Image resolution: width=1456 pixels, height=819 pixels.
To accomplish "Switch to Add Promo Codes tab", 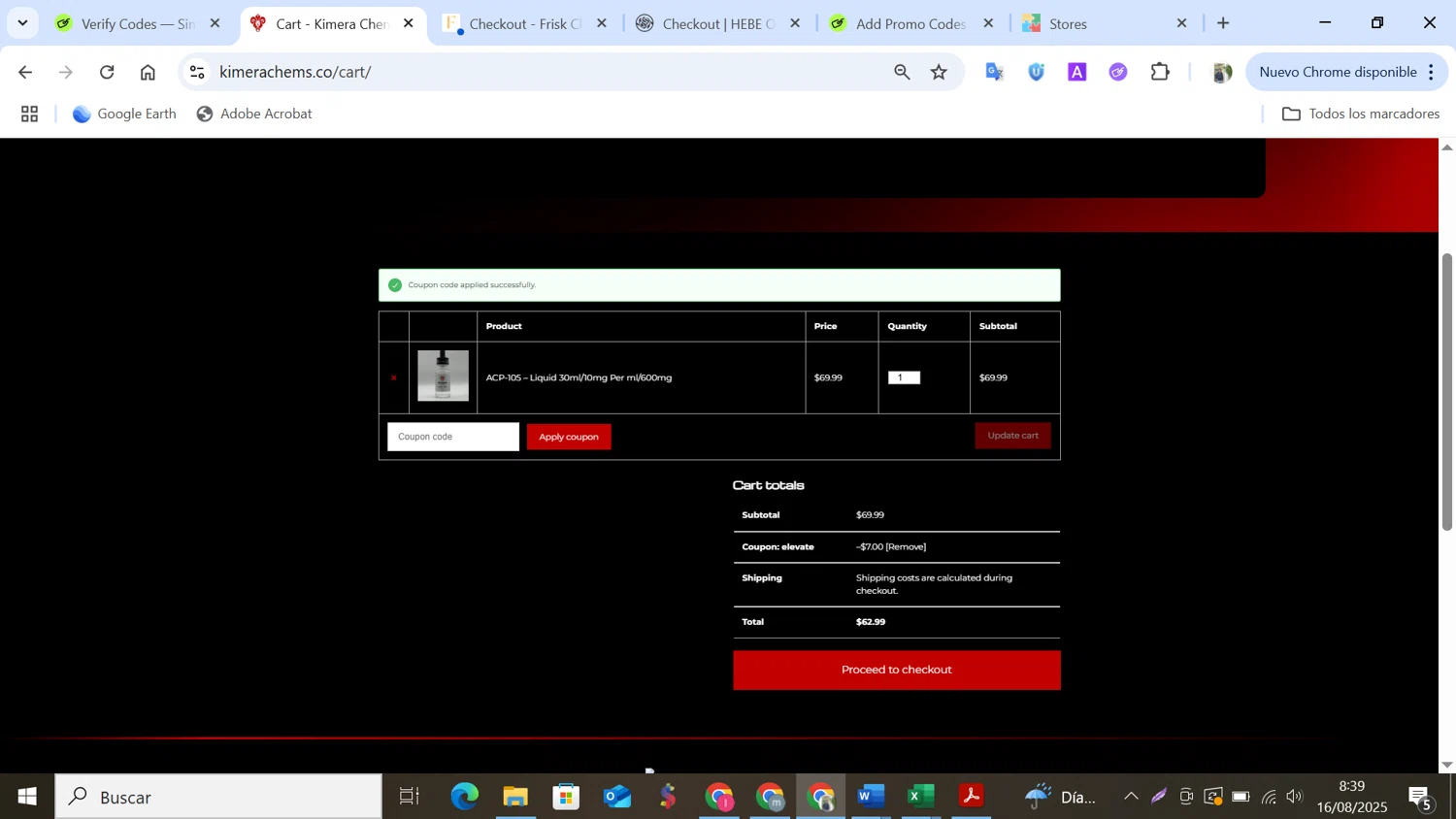I will 910,23.
